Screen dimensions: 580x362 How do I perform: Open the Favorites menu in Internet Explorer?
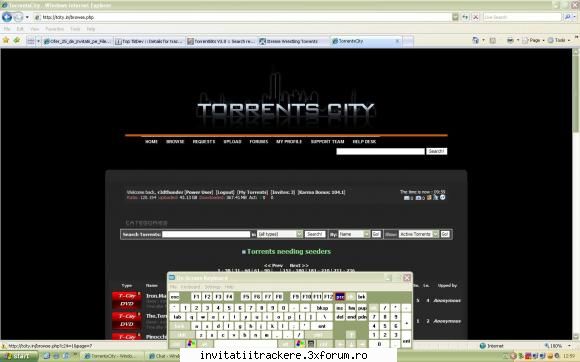pyautogui.click(x=54, y=29)
